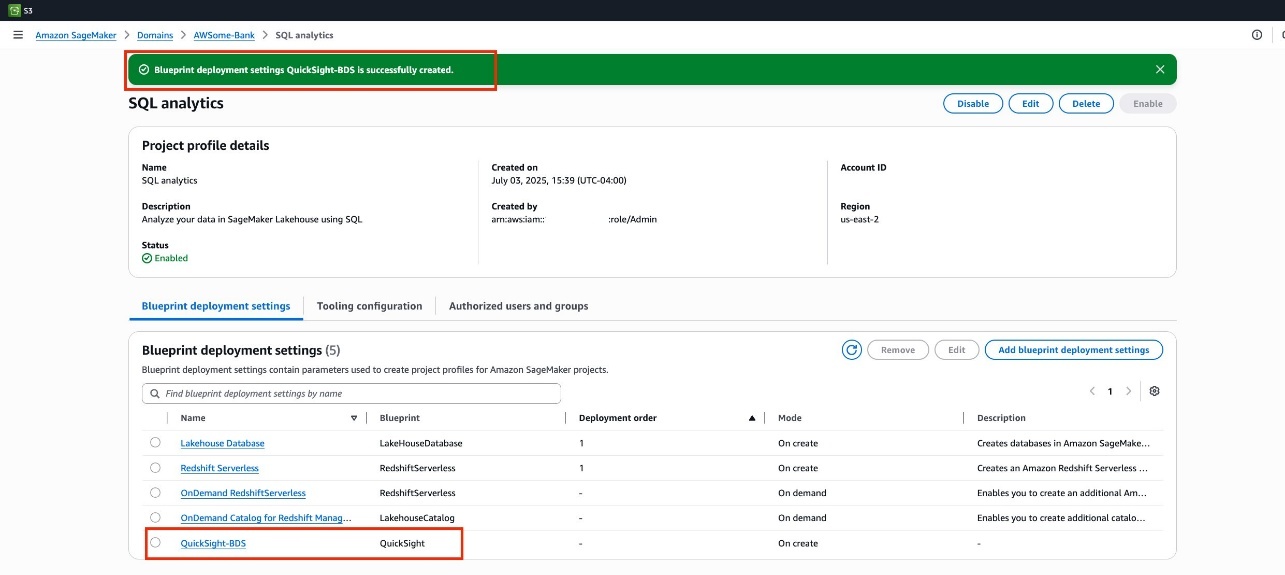Open OnDemand RedshiftServerless link
The height and width of the screenshot is (575, 1285).
243,493
